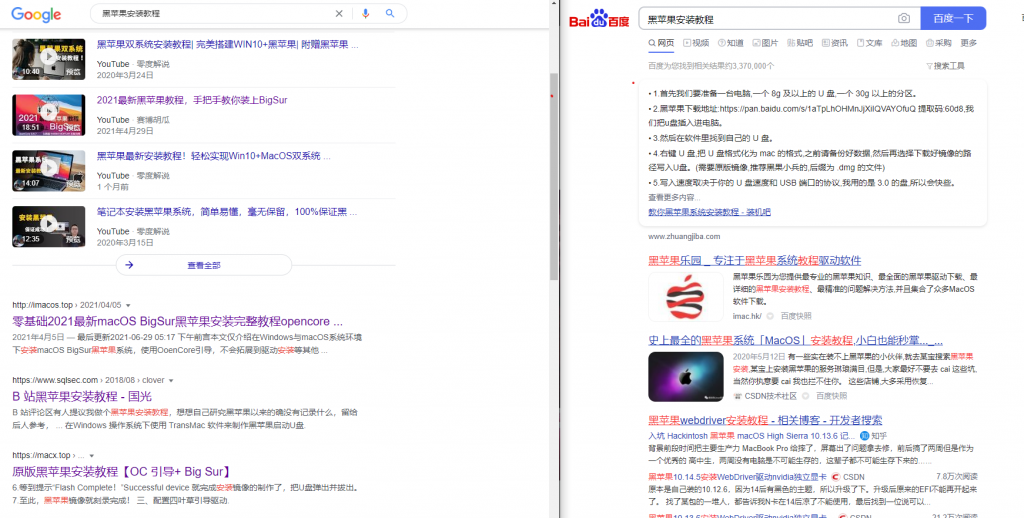Image resolution: width=1024 pixels, height=518 pixels.
Task: Open 原版黑苹果安装教程 OC 引导 result
Action: [x=121, y=472]
